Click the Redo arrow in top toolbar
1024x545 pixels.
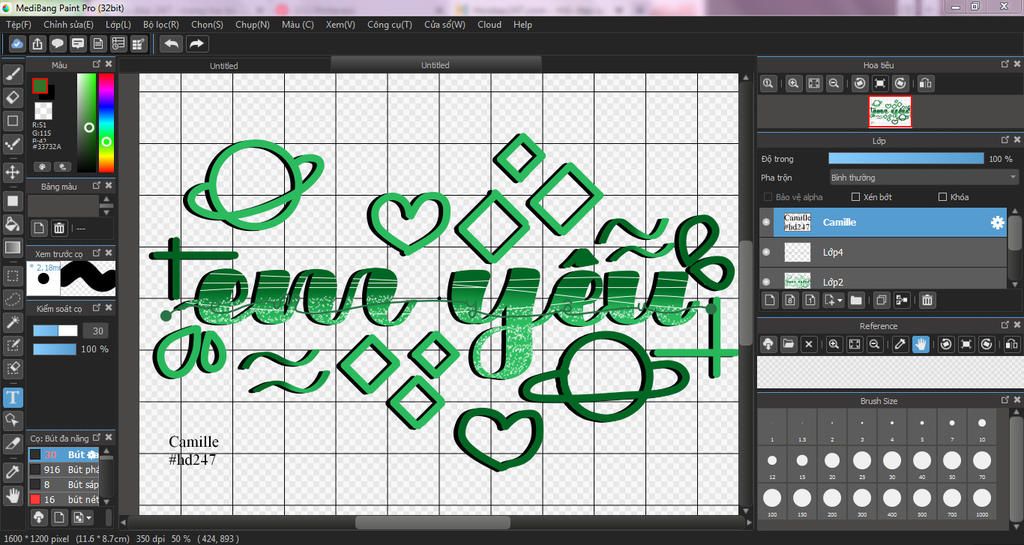[196, 44]
